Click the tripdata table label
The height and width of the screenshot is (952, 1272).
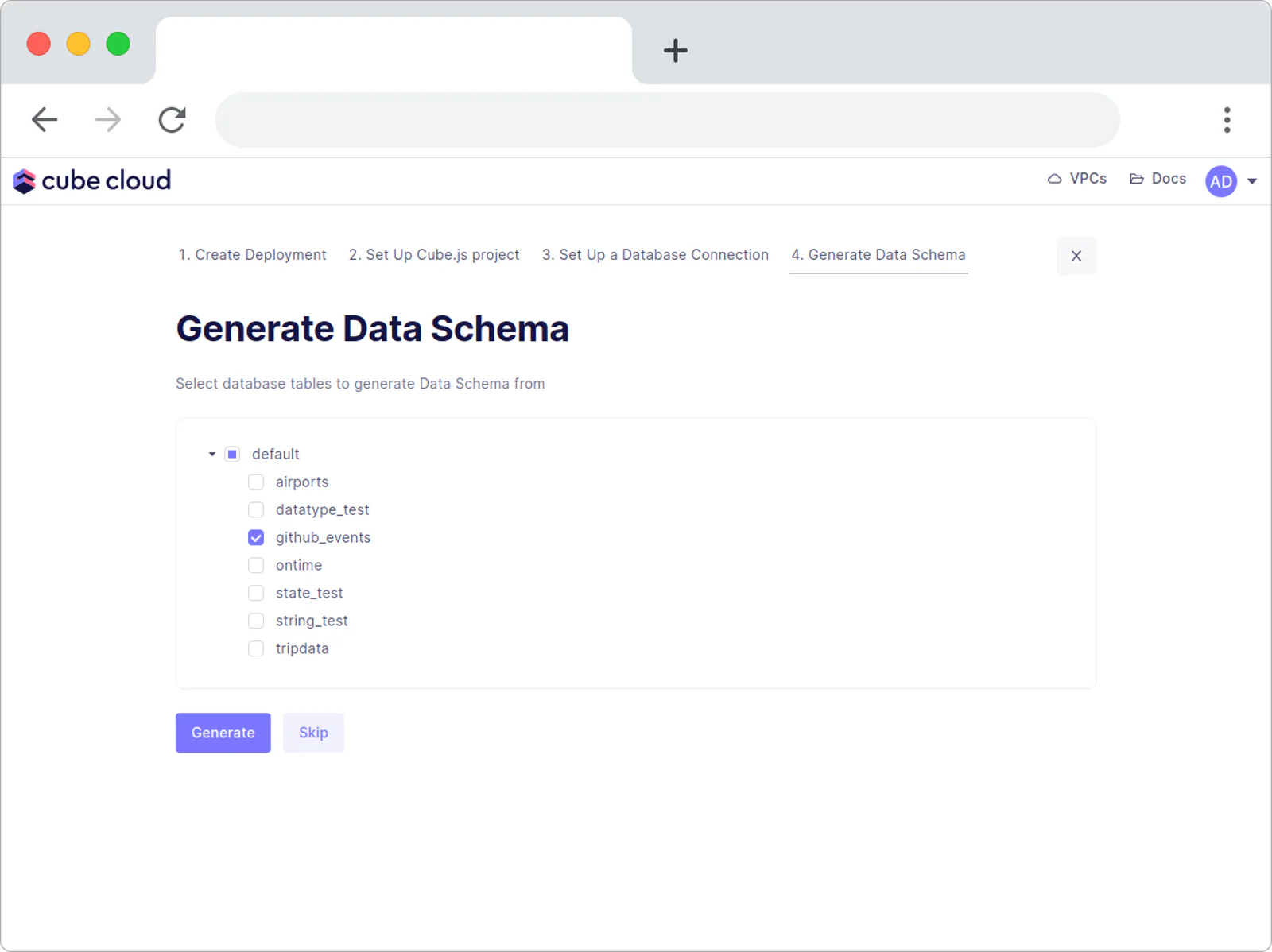(302, 649)
